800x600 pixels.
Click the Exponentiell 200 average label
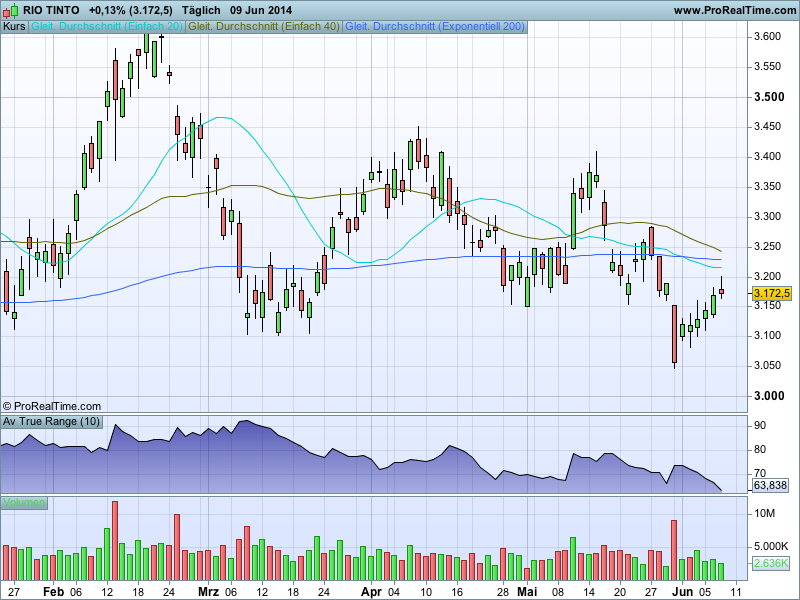point(435,26)
